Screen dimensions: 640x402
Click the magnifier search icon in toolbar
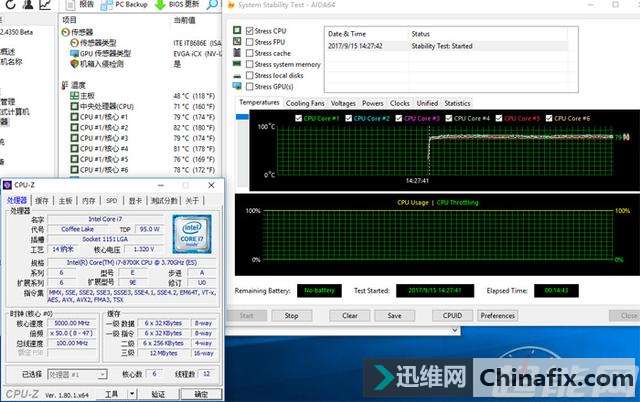212,4
